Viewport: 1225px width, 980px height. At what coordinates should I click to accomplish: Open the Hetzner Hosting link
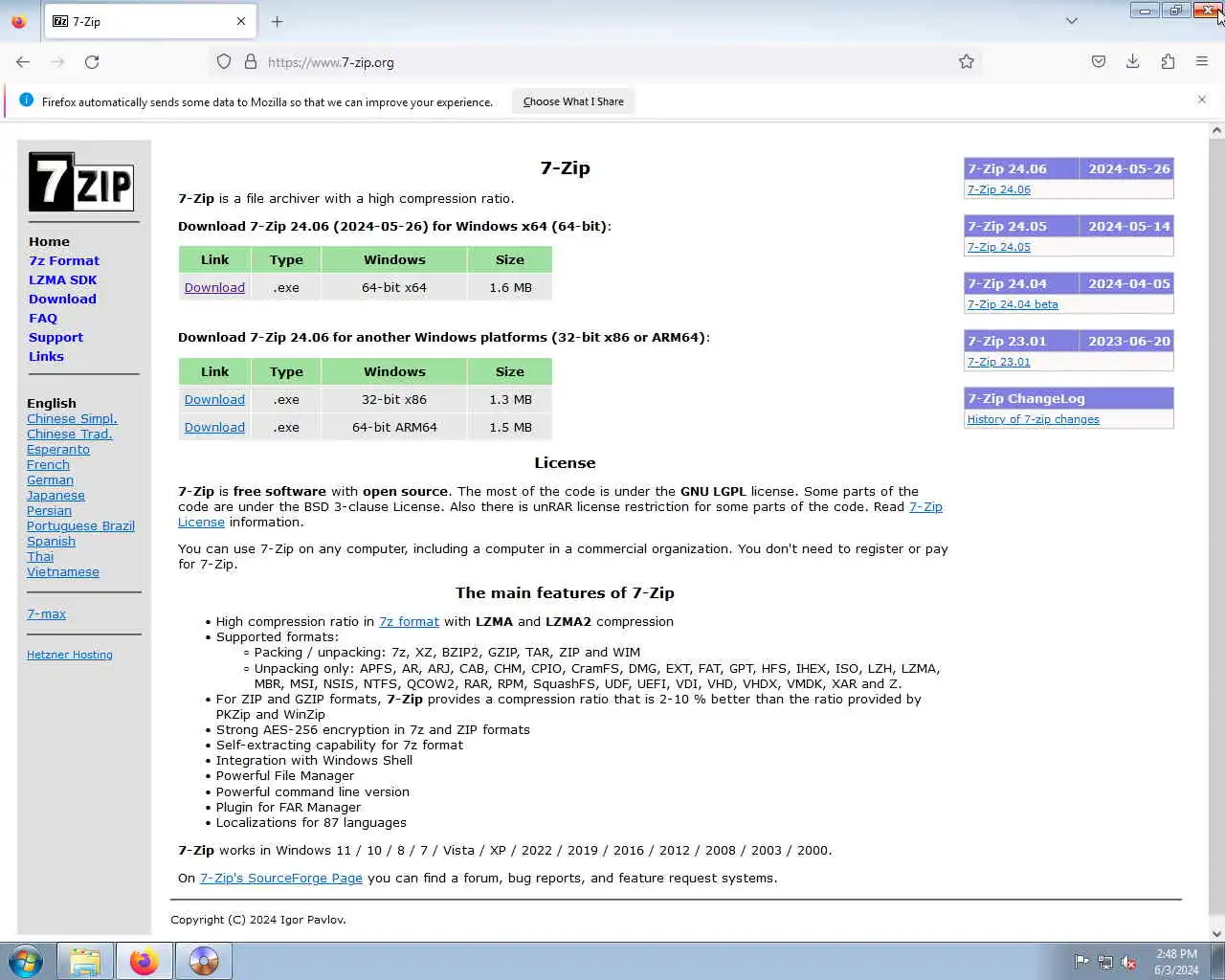click(x=70, y=655)
